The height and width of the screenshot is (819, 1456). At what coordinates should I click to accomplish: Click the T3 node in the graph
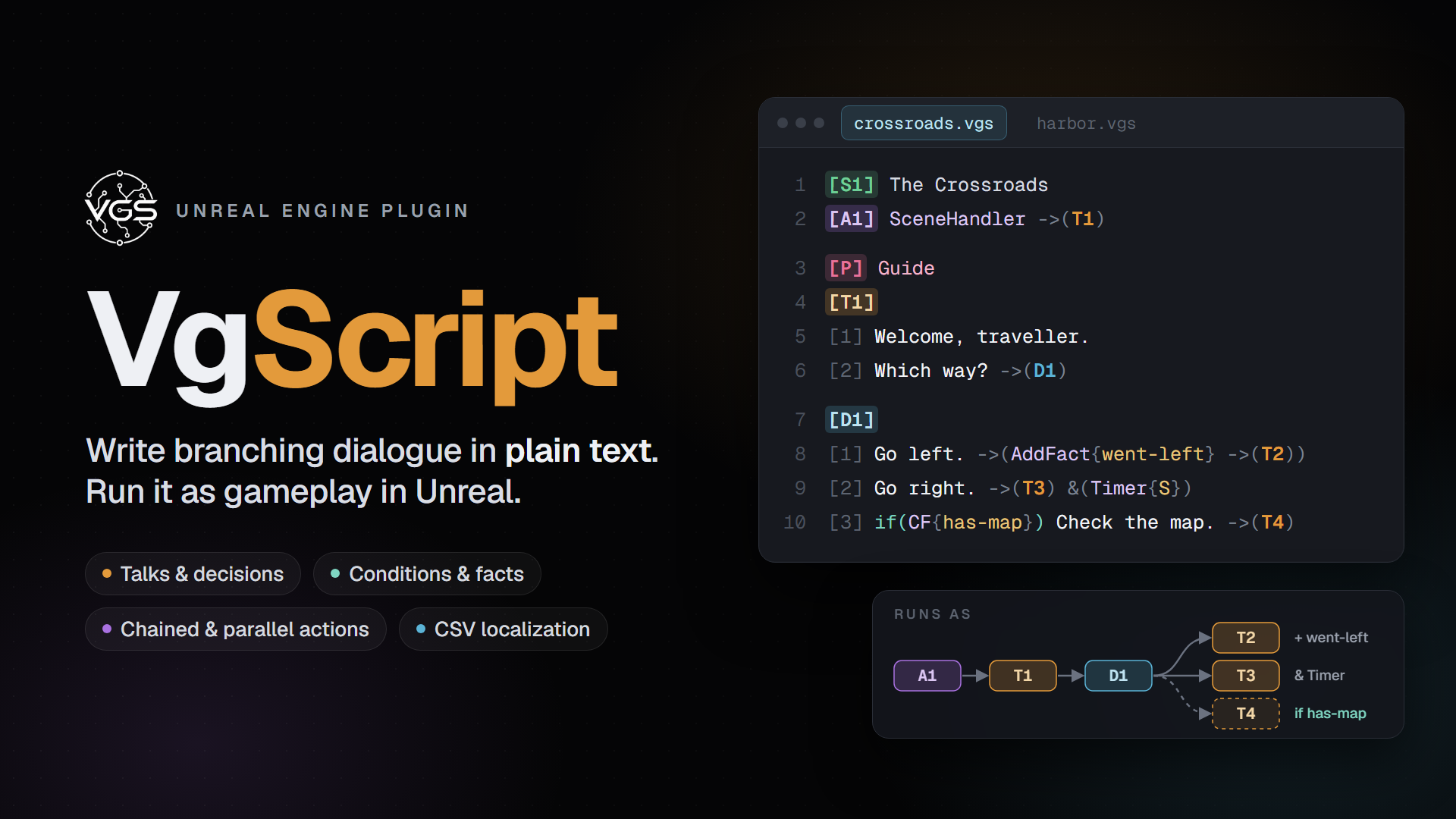point(1246,675)
